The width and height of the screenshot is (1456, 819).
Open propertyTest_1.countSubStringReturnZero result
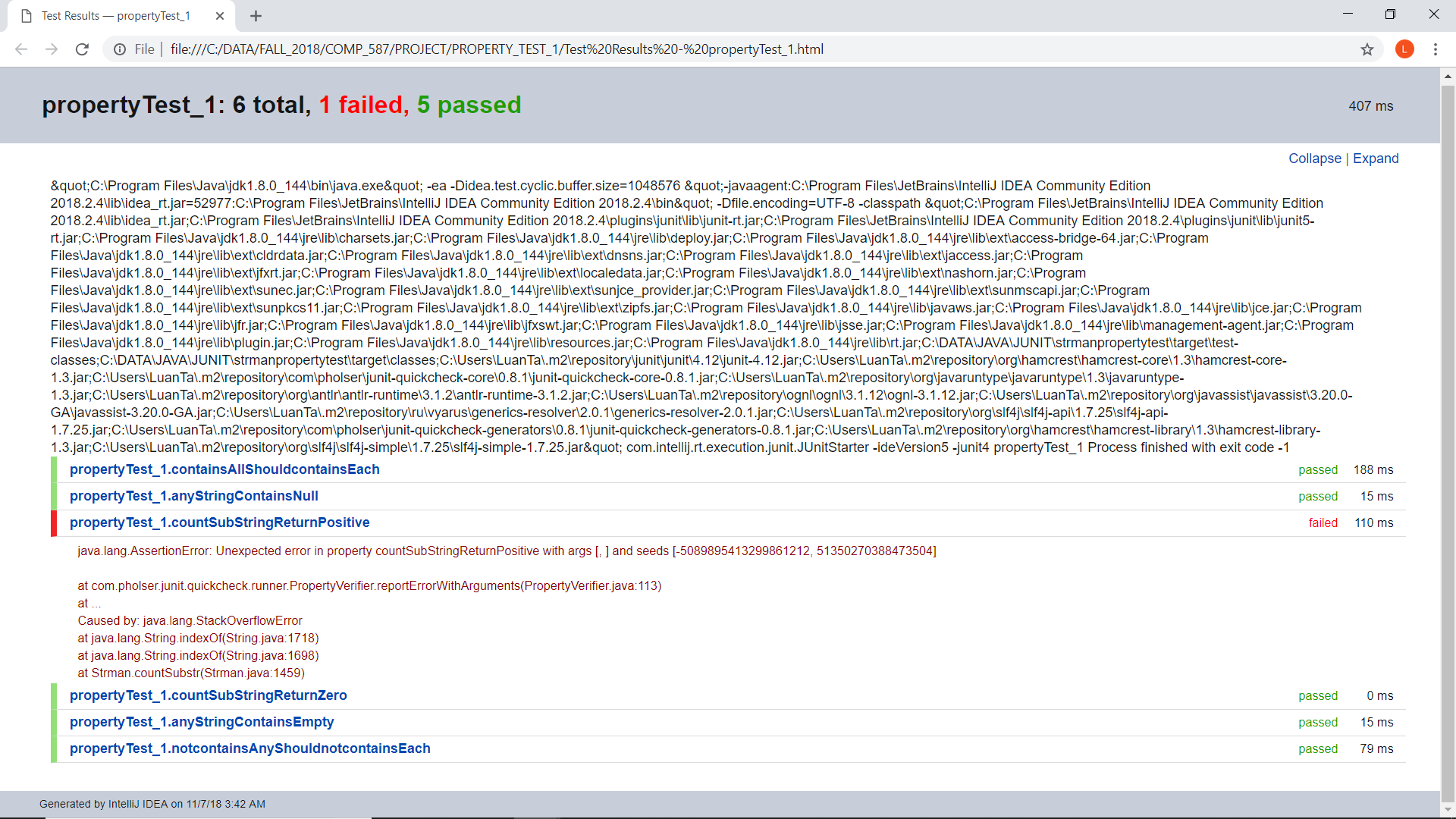pyautogui.click(x=209, y=695)
